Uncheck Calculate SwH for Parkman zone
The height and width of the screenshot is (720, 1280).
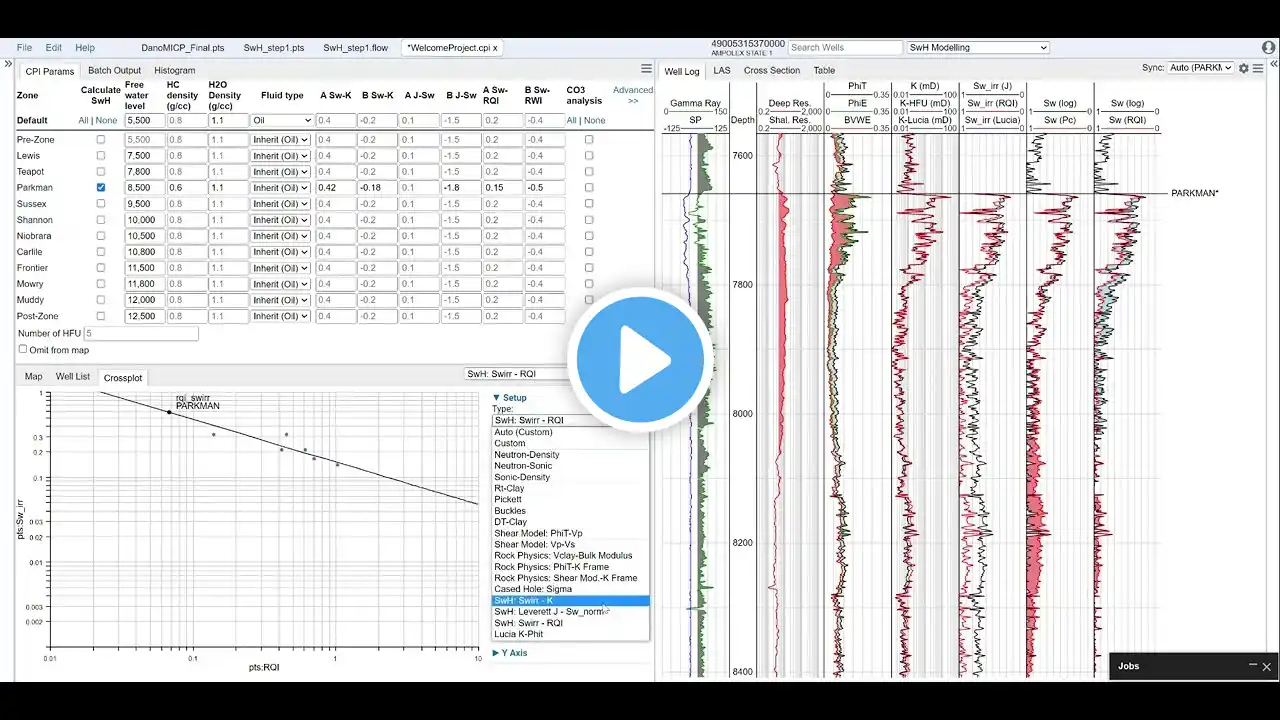(100, 188)
